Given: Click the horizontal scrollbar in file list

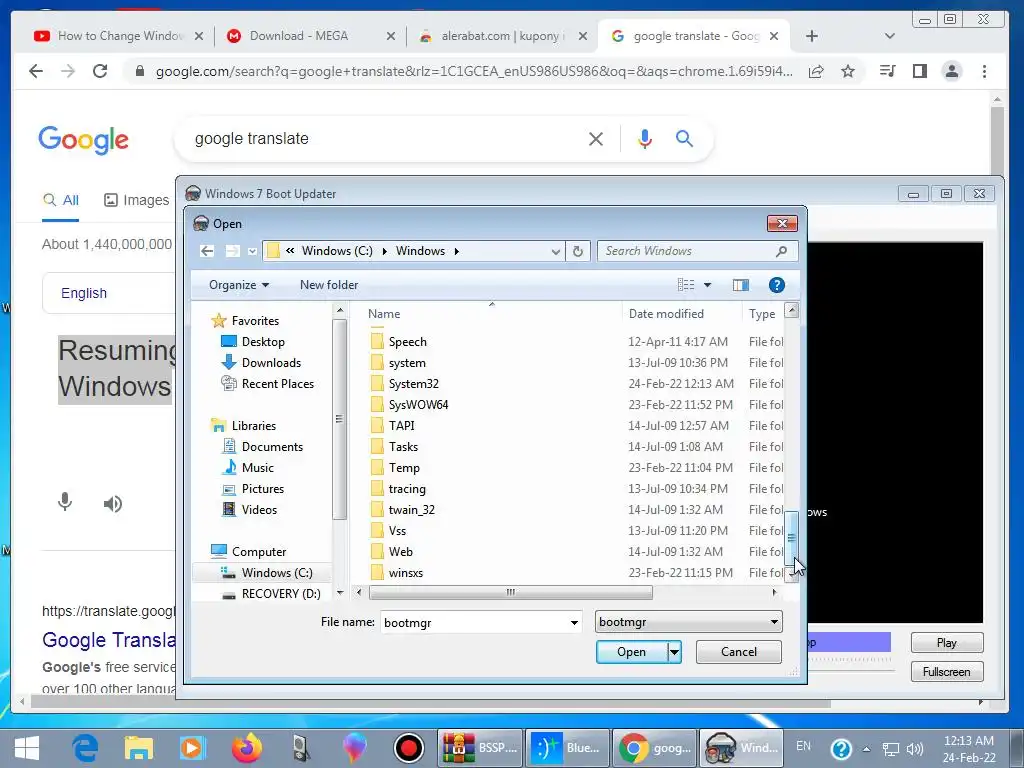Looking at the screenshot, I should 511,592.
